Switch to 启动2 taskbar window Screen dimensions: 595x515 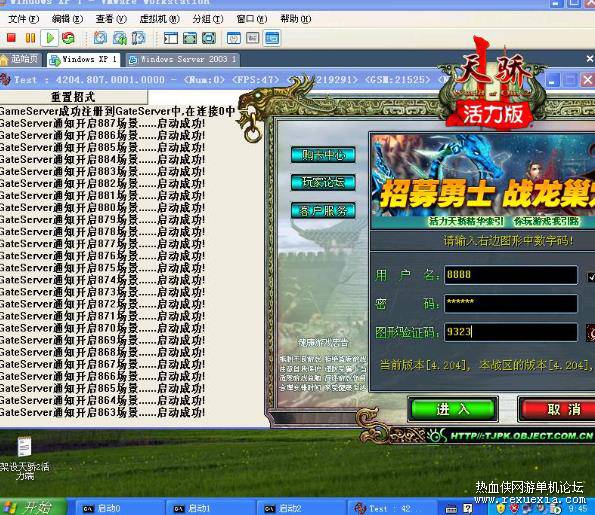point(302,508)
